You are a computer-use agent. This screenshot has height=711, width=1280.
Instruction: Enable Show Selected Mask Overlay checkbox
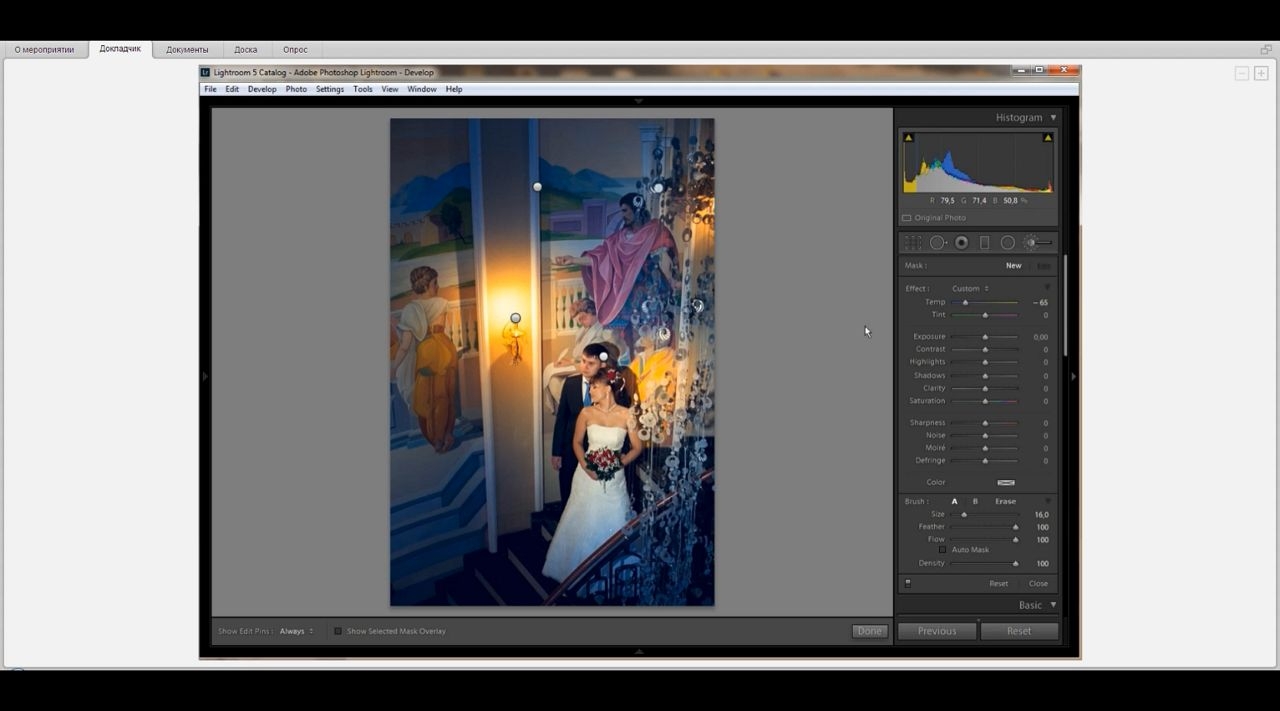pos(338,631)
